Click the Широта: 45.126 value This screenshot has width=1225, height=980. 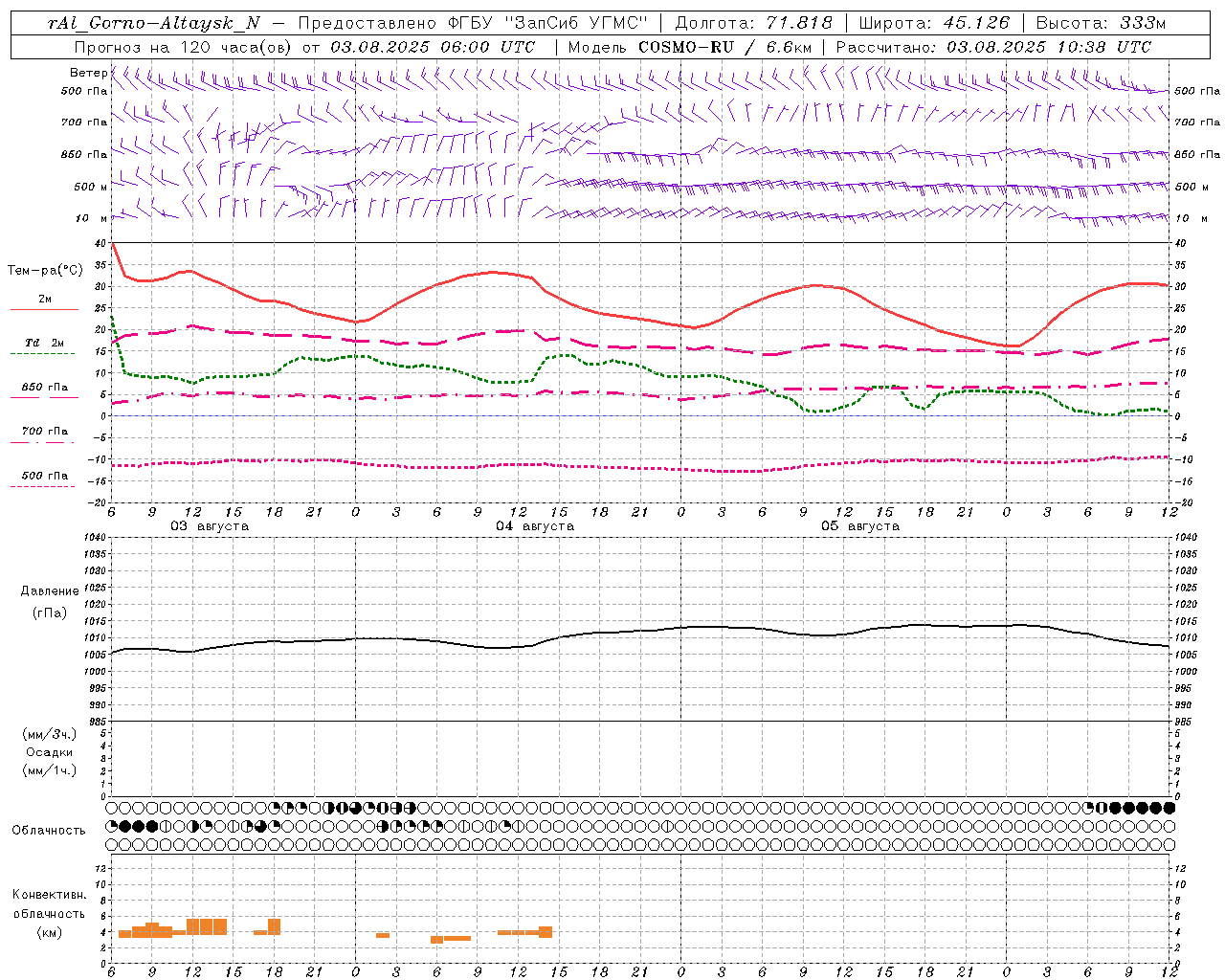[934, 24]
